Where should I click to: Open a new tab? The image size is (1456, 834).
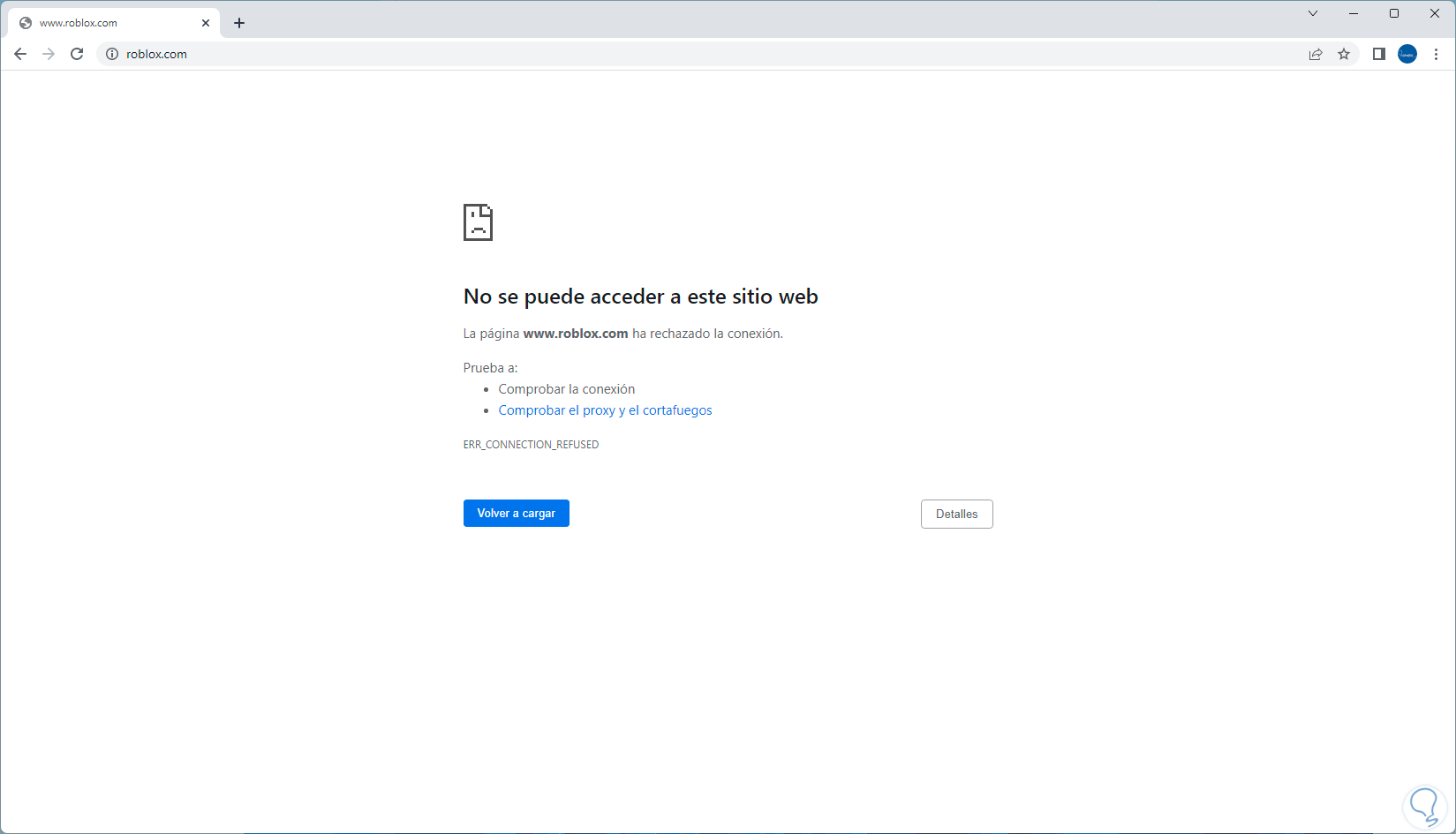(239, 23)
